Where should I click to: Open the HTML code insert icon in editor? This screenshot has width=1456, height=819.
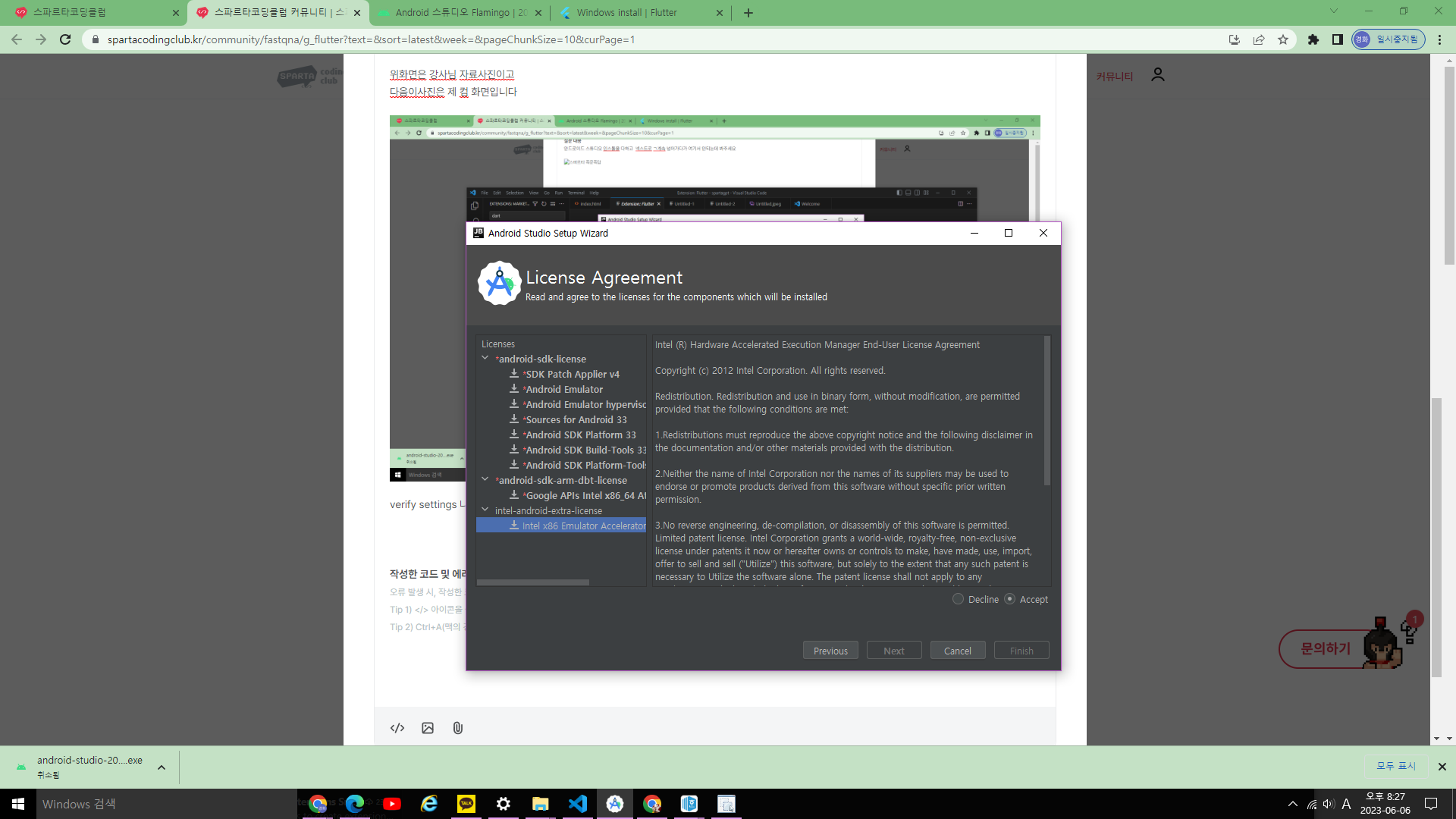tap(397, 728)
